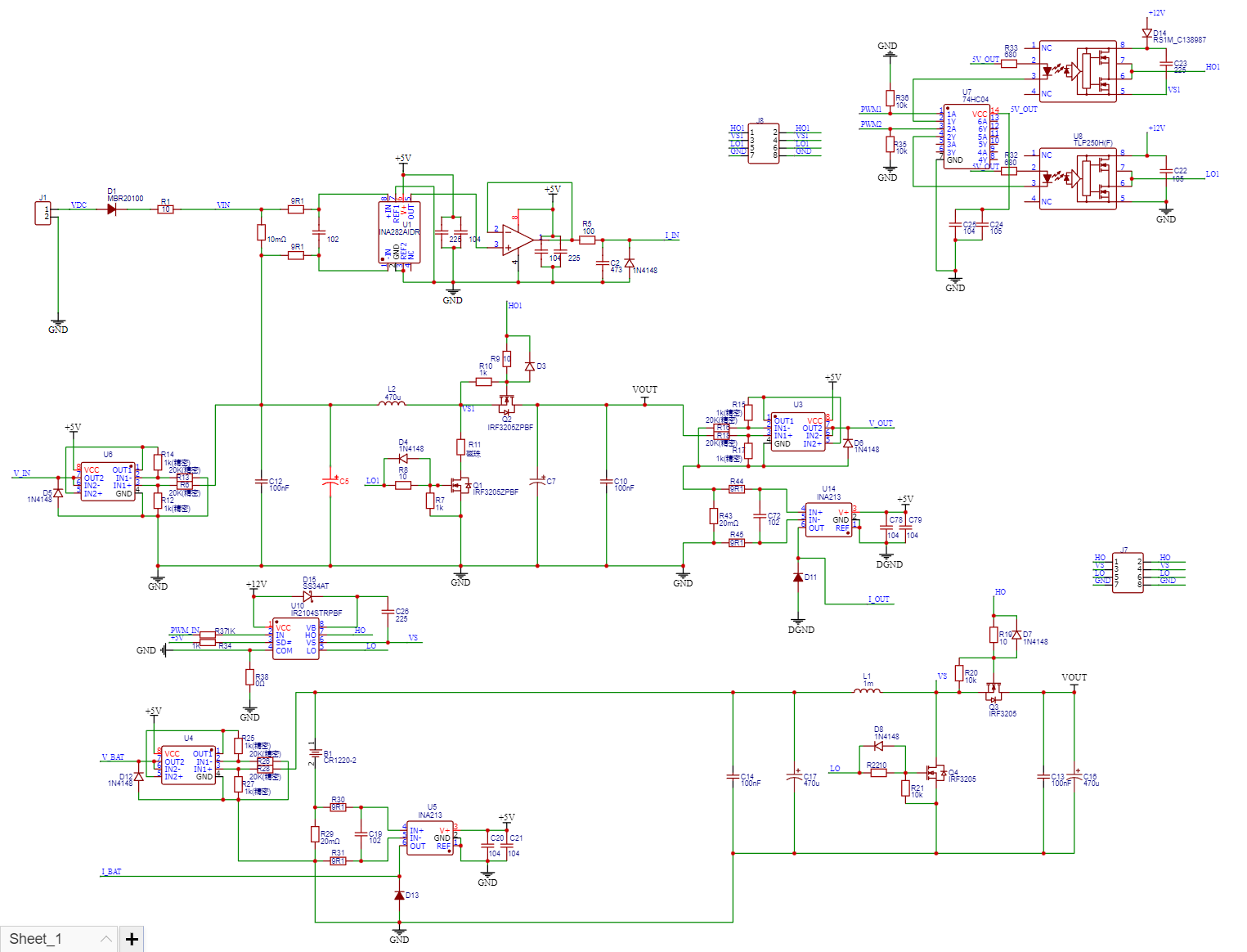Select the U1 INA282AIDR chip symbol
Screen dimensions: 1247x952
[x=400, y=232]
